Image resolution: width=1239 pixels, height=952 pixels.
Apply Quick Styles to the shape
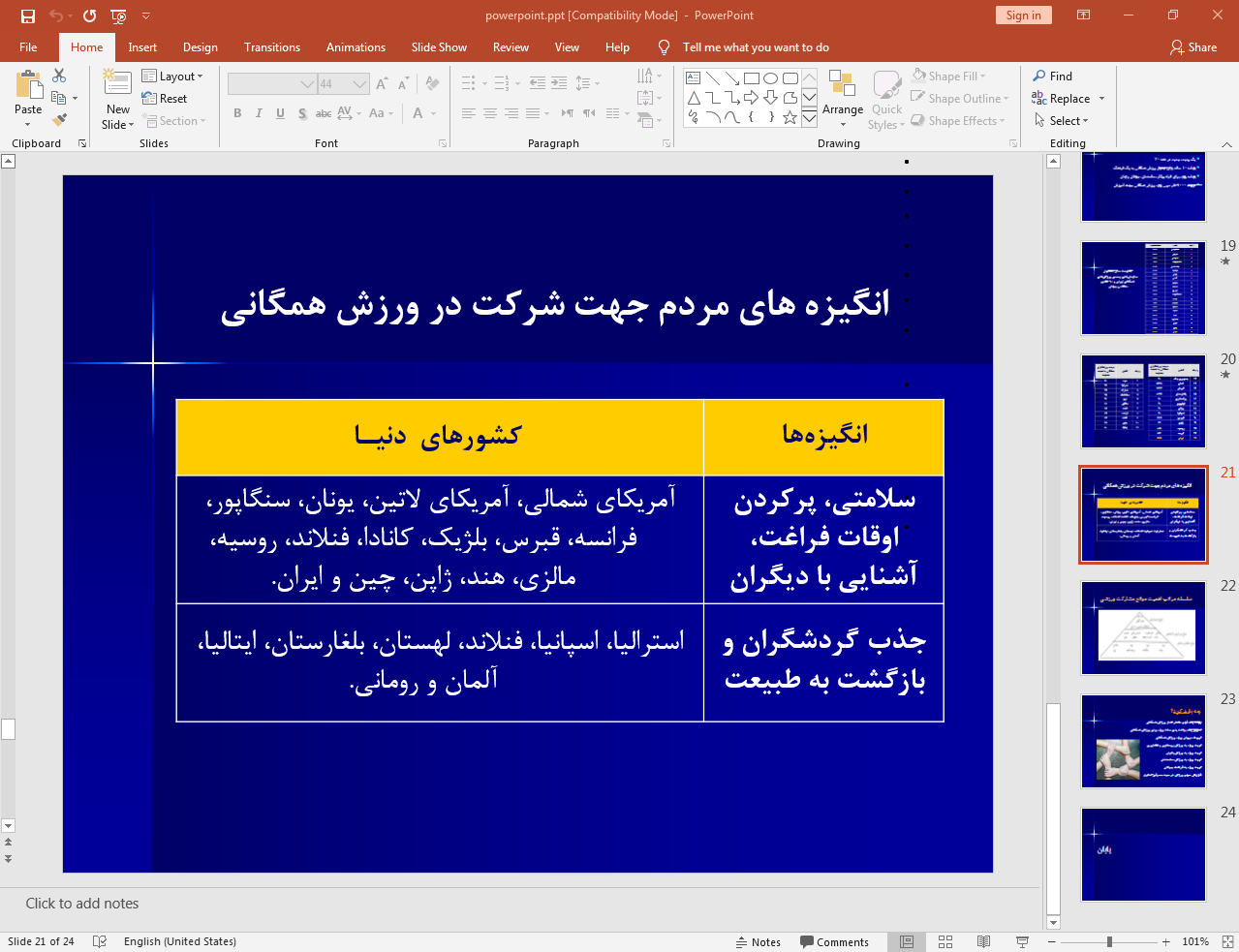coord(885,98)
